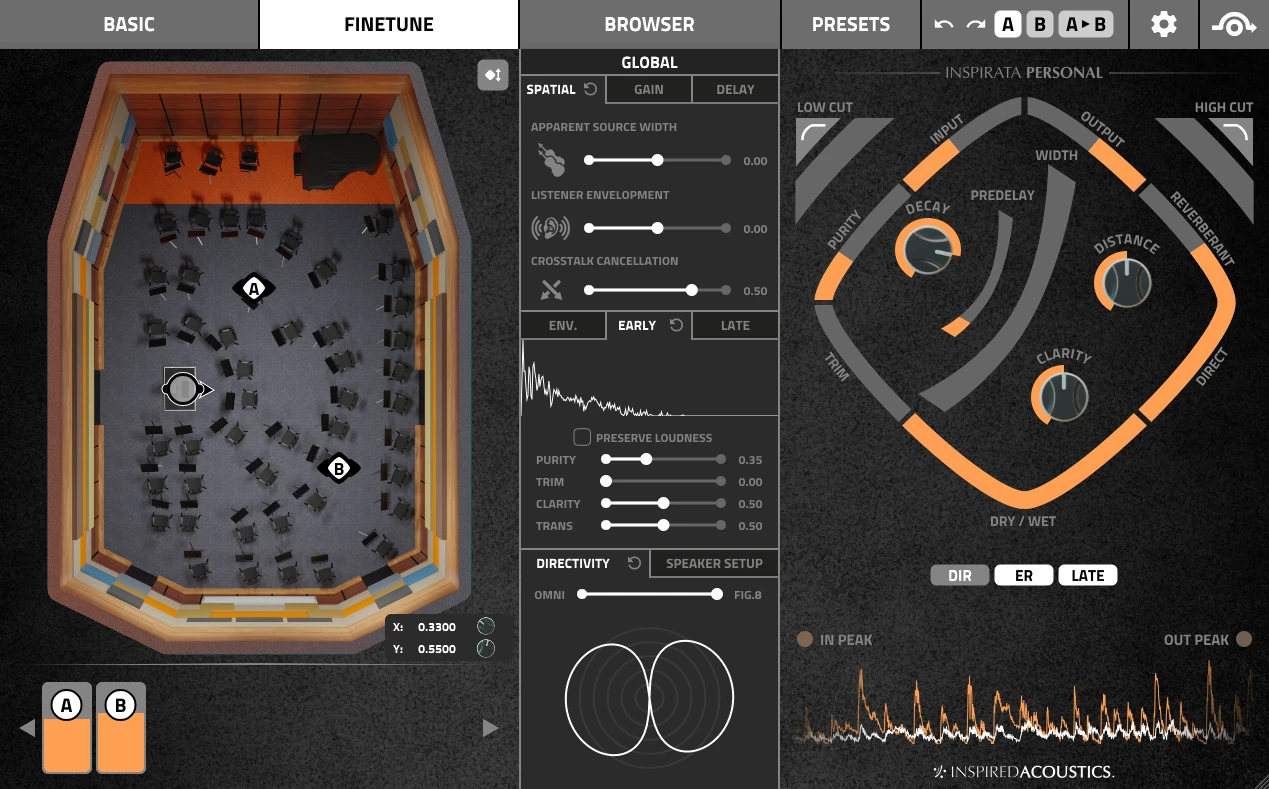The width and height of the screenshot is (1269, 789).
Task: Toggle the ER output button
Action: tap(1023, 575)
